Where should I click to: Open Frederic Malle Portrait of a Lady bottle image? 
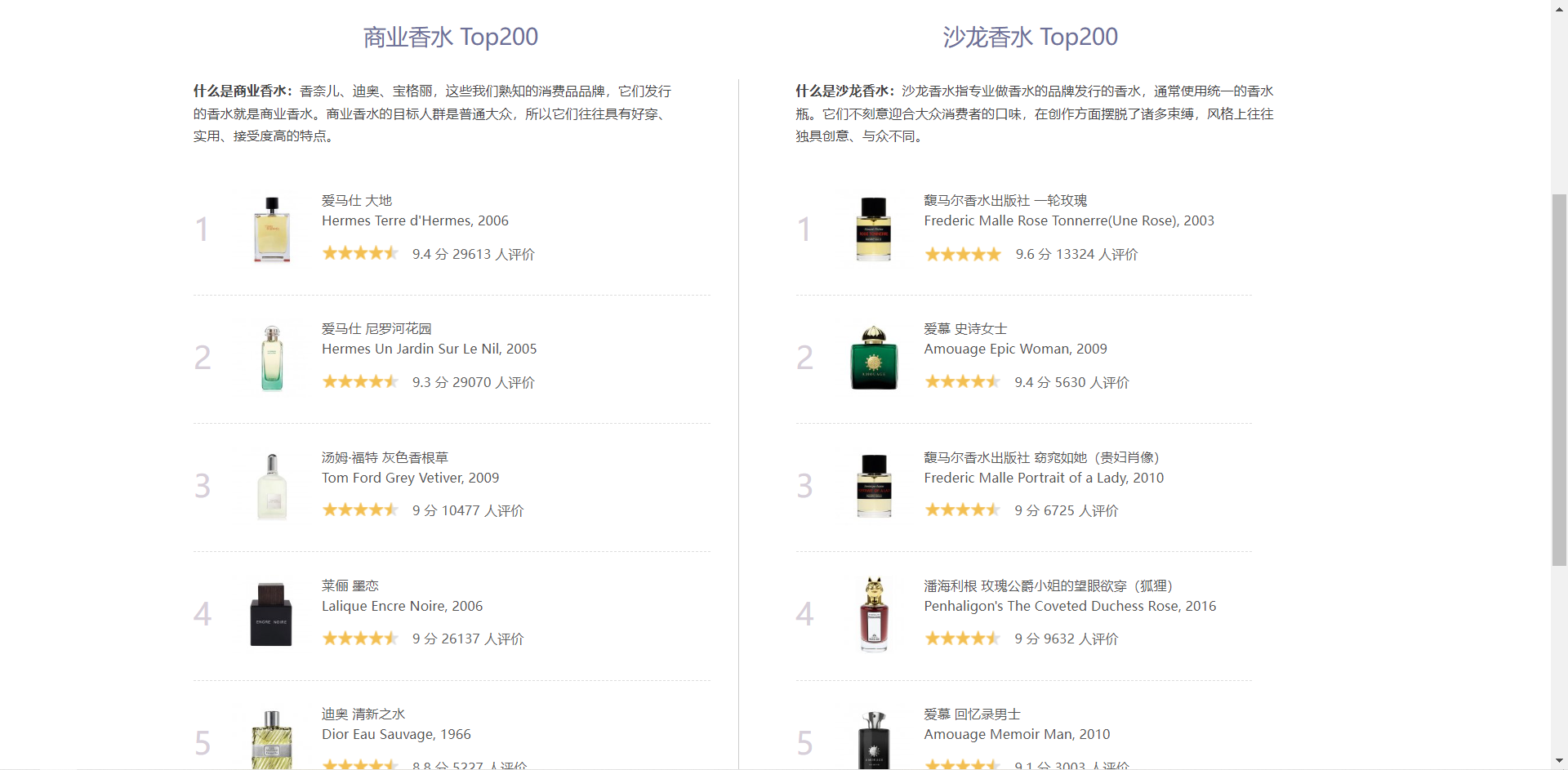coord(874,487)
